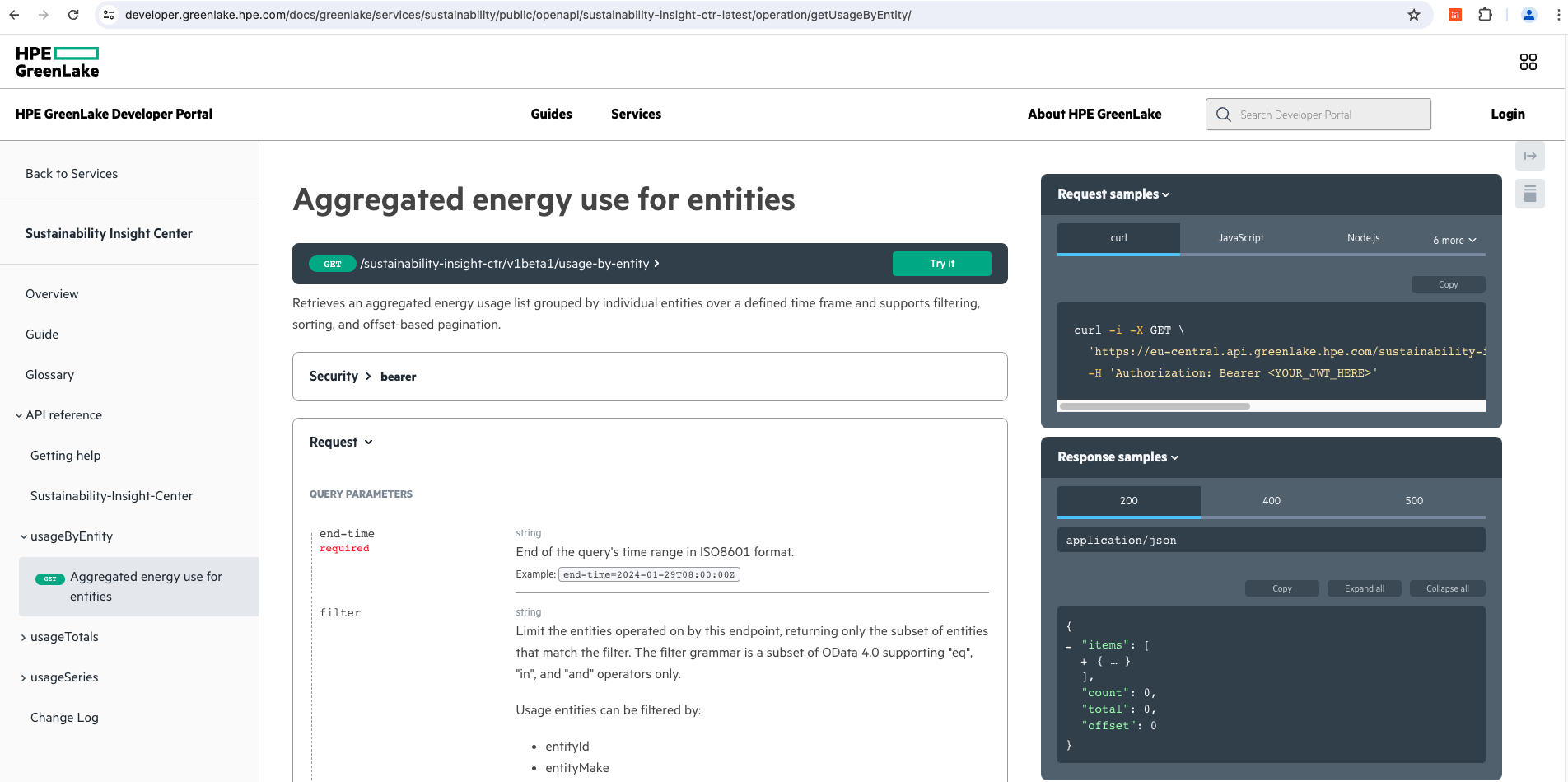
Task: Click HPE GreenLake Developer Portal title
Action: [x=114, y=115]
